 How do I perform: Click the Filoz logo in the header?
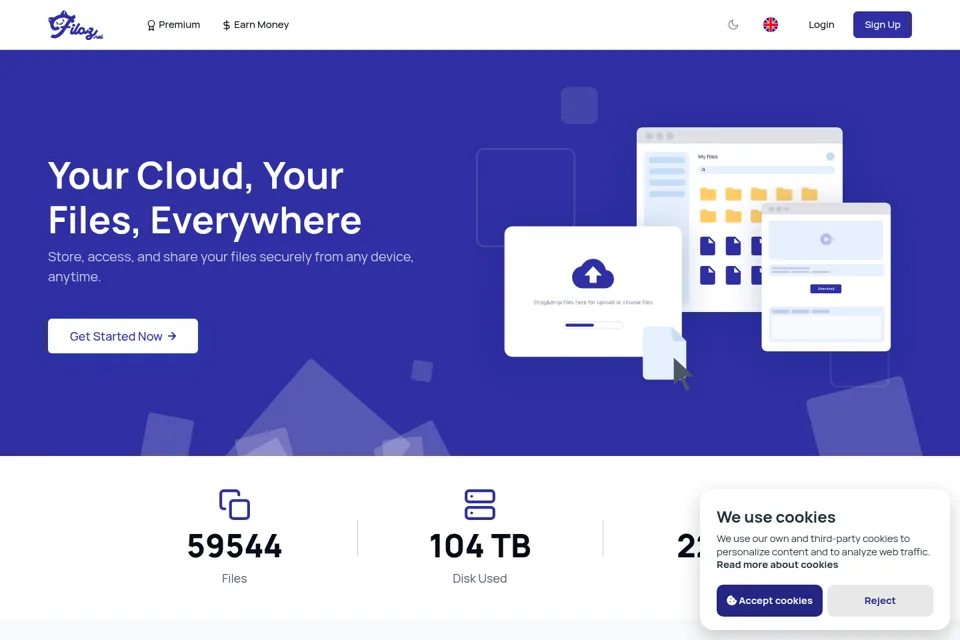[75, 25]
